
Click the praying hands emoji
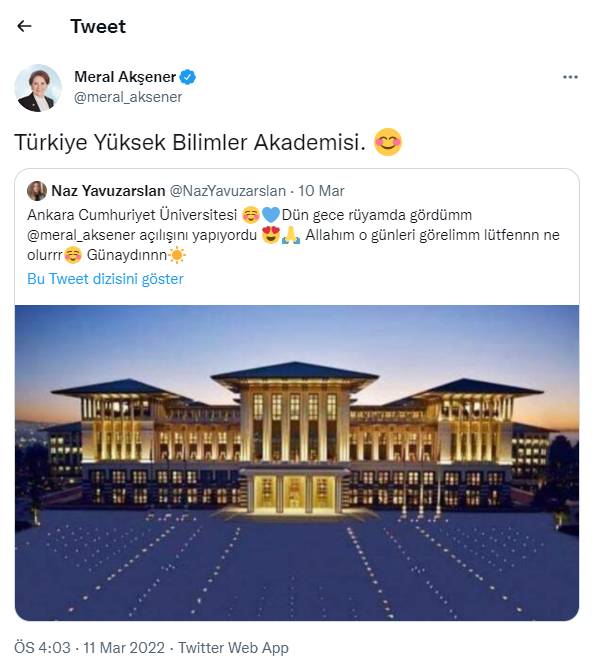pos(291,235)
